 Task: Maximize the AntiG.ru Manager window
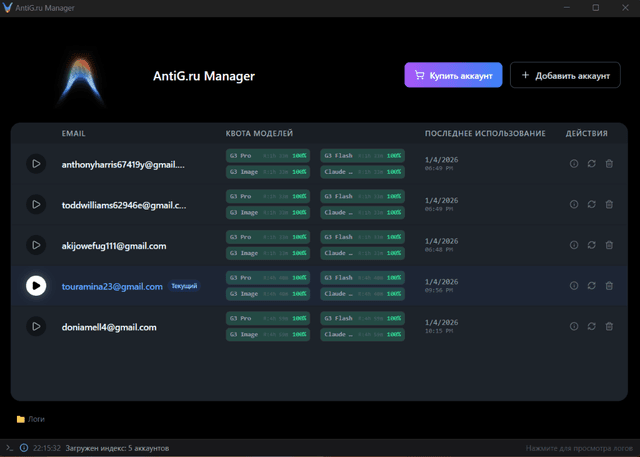596,8
